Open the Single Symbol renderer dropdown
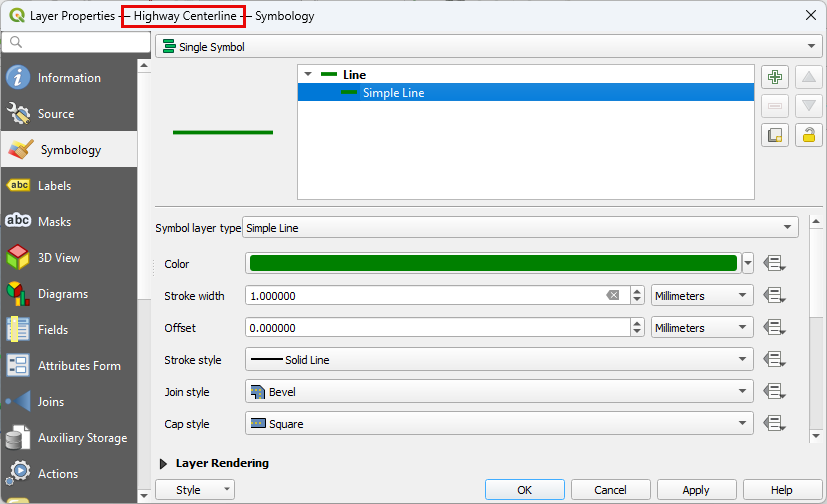Screen dimensions: 827x504 click(x=488, y=47)
